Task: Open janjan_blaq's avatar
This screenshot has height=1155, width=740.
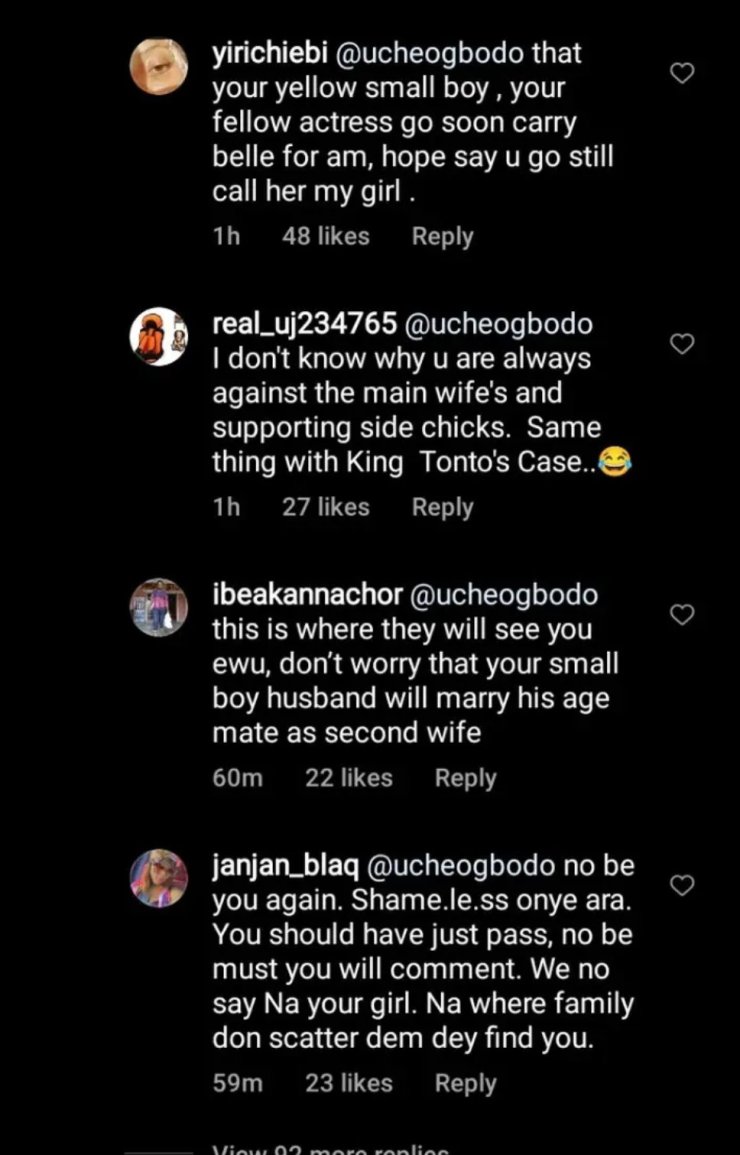Action: 159,878
